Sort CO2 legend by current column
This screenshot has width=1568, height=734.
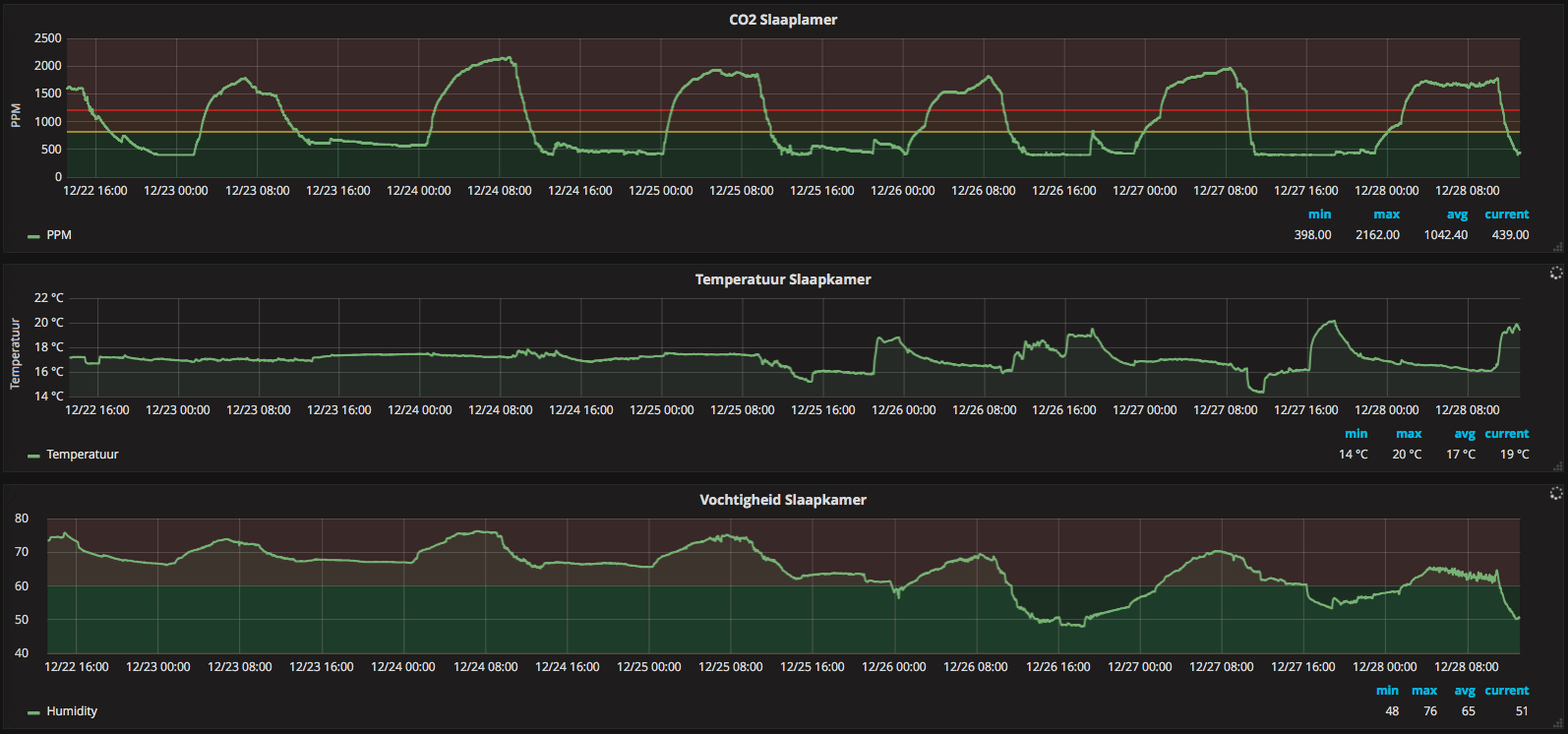point(1507,214)
